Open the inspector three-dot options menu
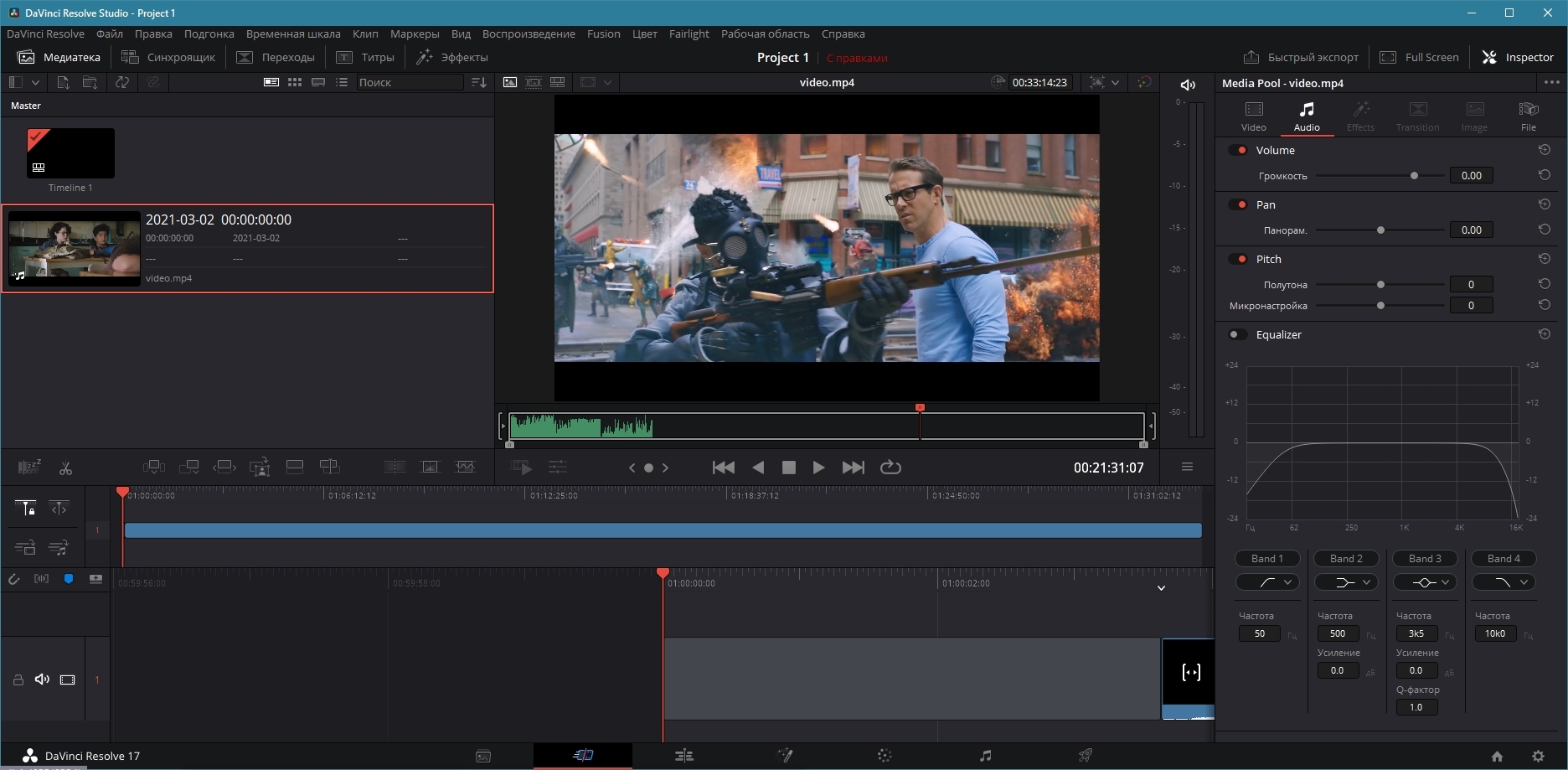Screen dimensions: 1568x770 coord(1551,82)
